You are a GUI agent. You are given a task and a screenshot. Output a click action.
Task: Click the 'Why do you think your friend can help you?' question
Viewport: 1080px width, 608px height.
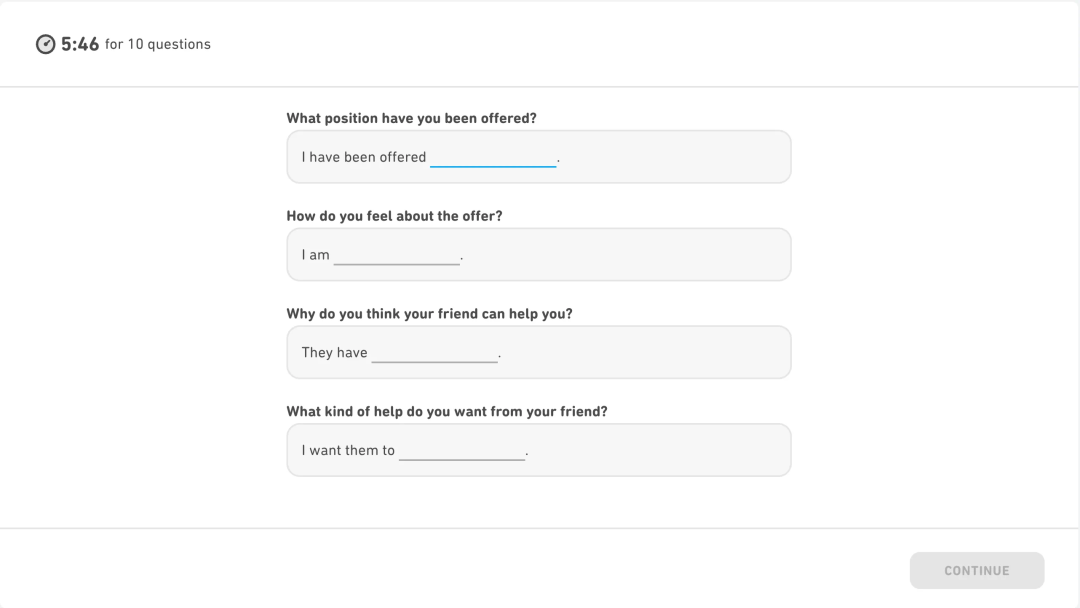click(429, 314)
